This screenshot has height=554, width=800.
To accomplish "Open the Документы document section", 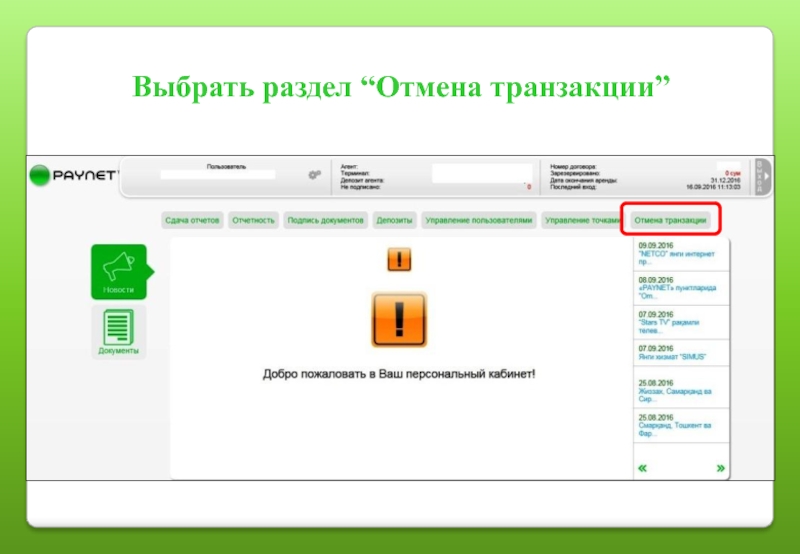I will (x=118, y=333).
